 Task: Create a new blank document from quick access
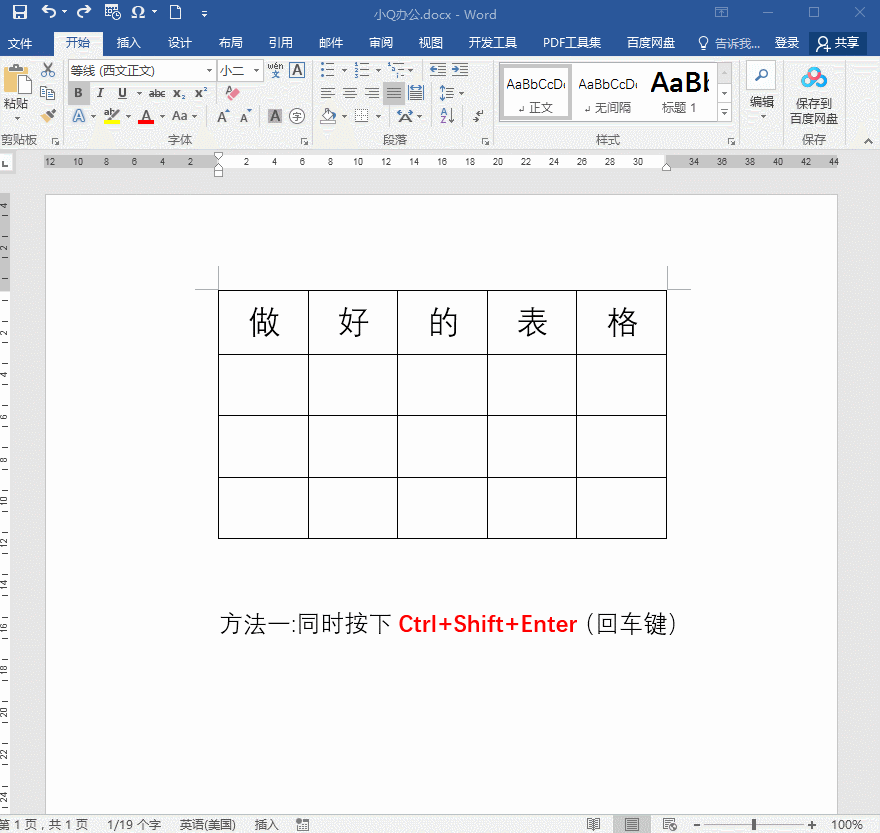176,12
